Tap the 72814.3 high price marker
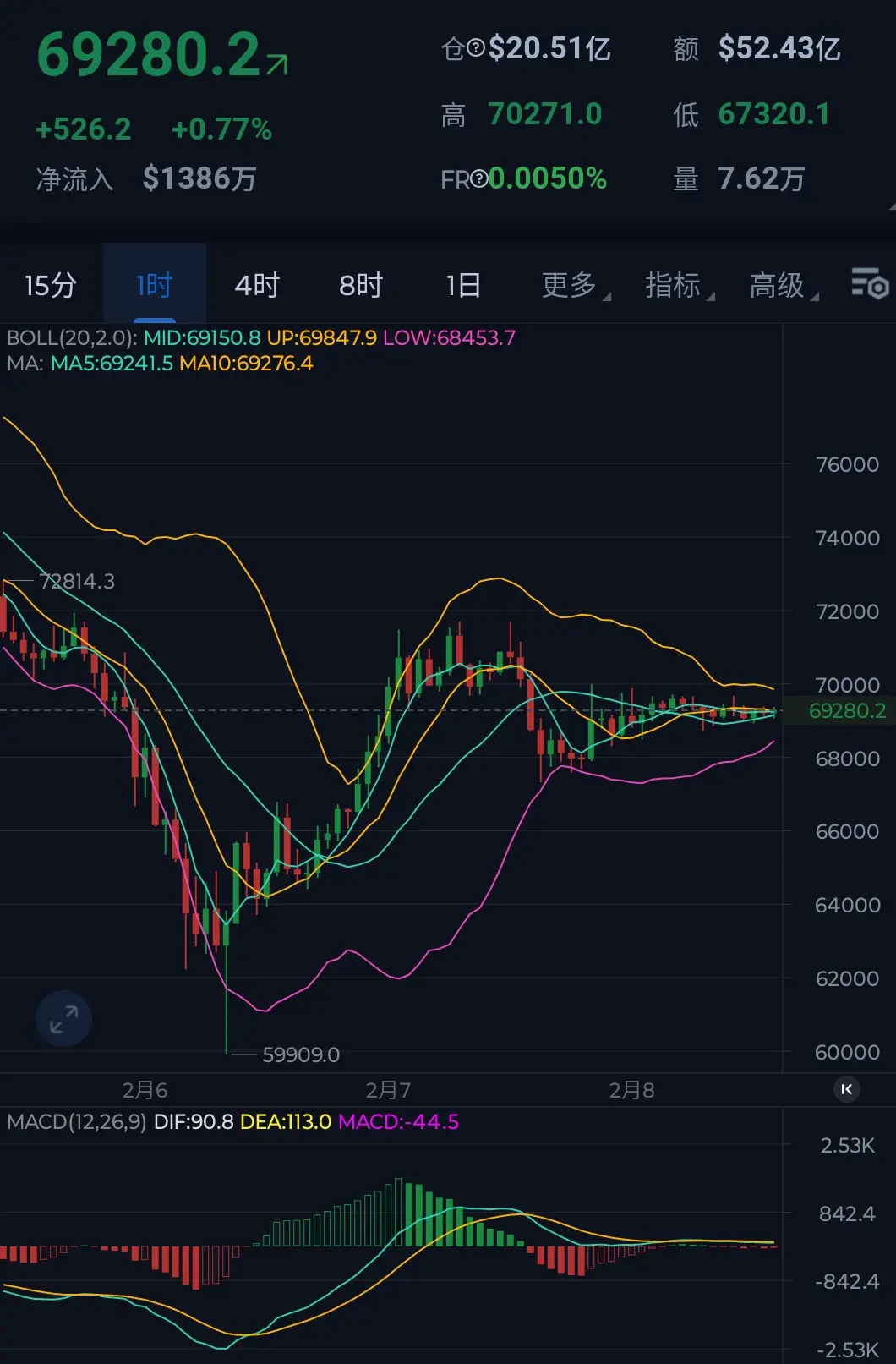Screen dimensions: 896x1364 click(77, 581)
